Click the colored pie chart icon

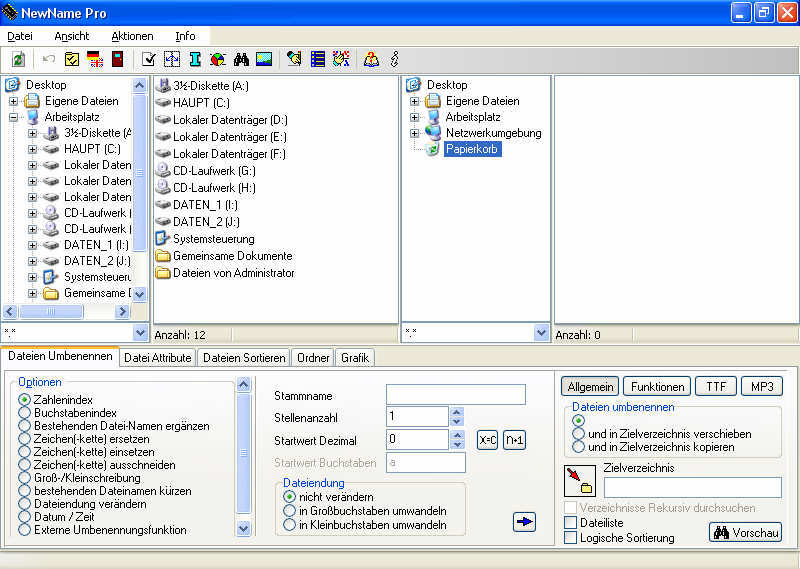point(218,59)
